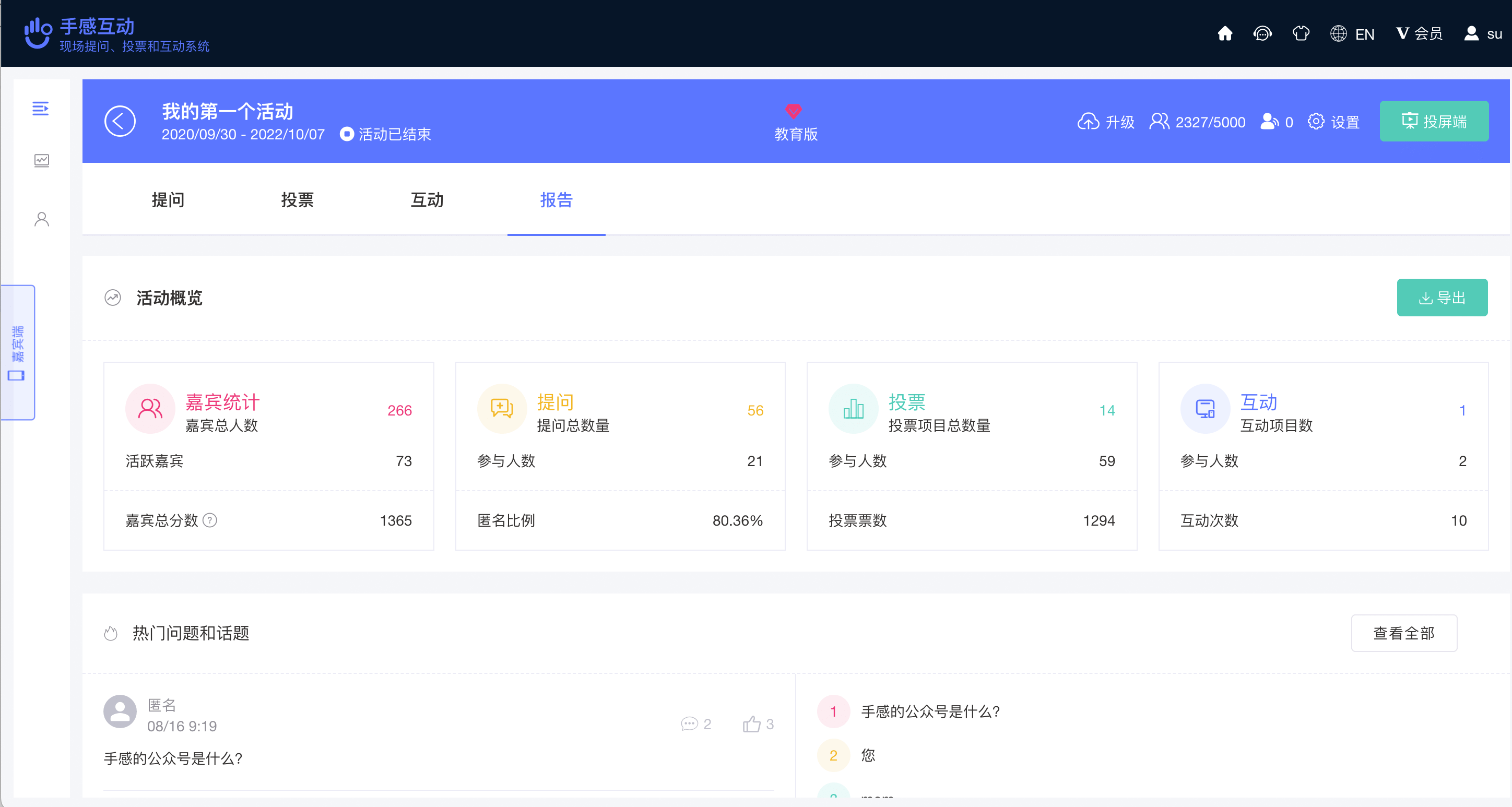
Task: Open the person profile sidebar icon
Action: 42,219
